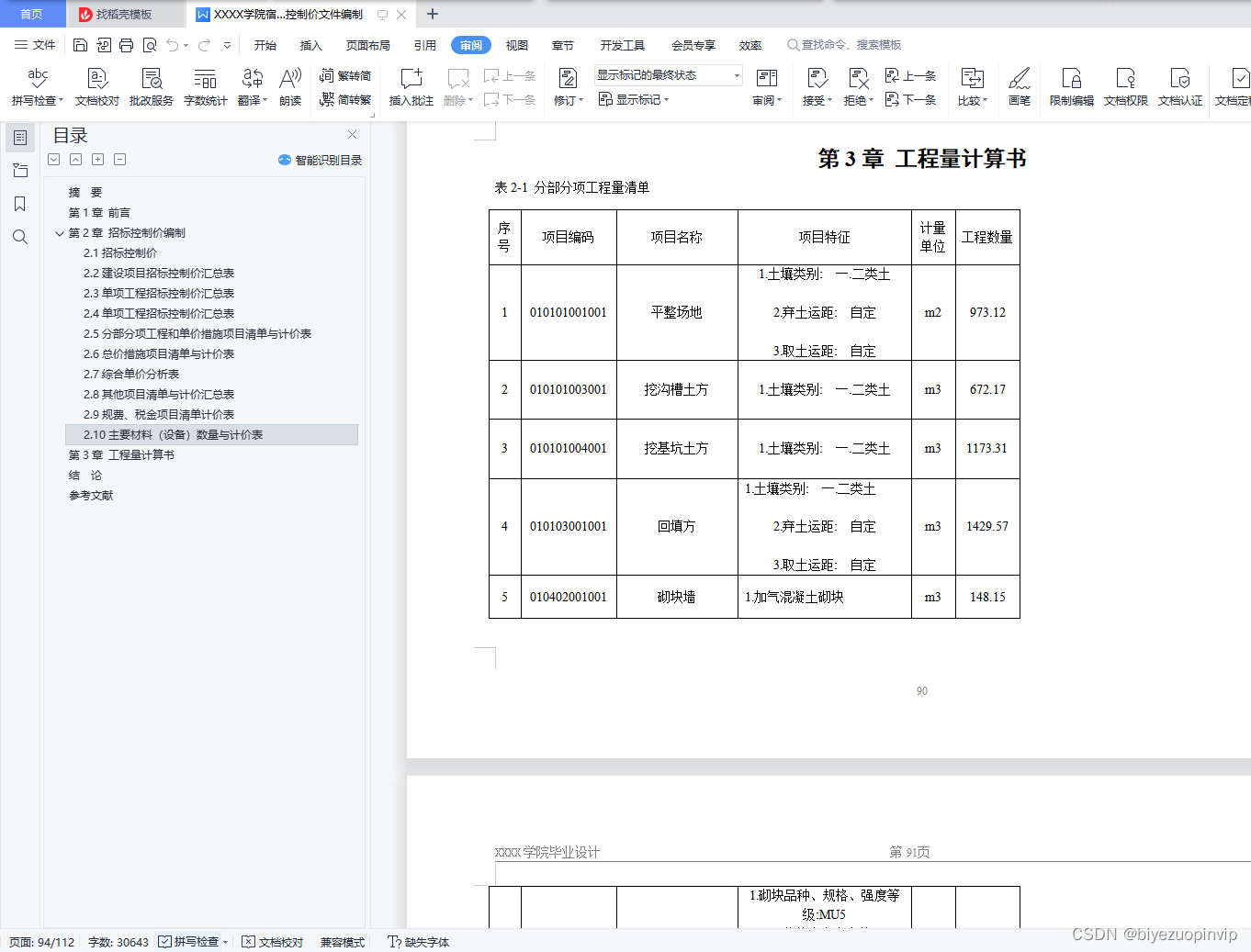The width and height of the screenshot is (1251, 952).
Task: Add a new tab with plus
Action: pos(433,14)
